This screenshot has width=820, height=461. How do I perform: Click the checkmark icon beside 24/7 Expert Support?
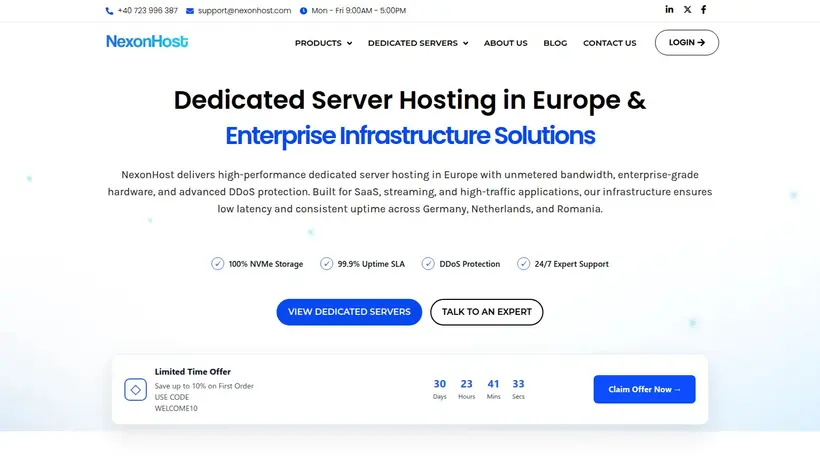tap(523, 263)
